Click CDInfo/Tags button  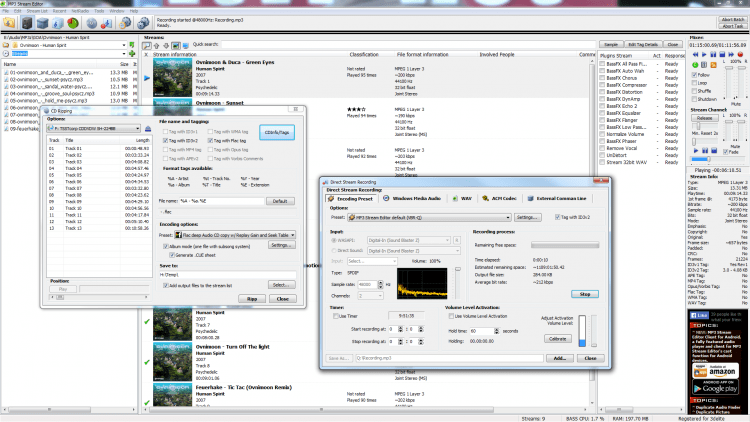(x=277, y=133)
